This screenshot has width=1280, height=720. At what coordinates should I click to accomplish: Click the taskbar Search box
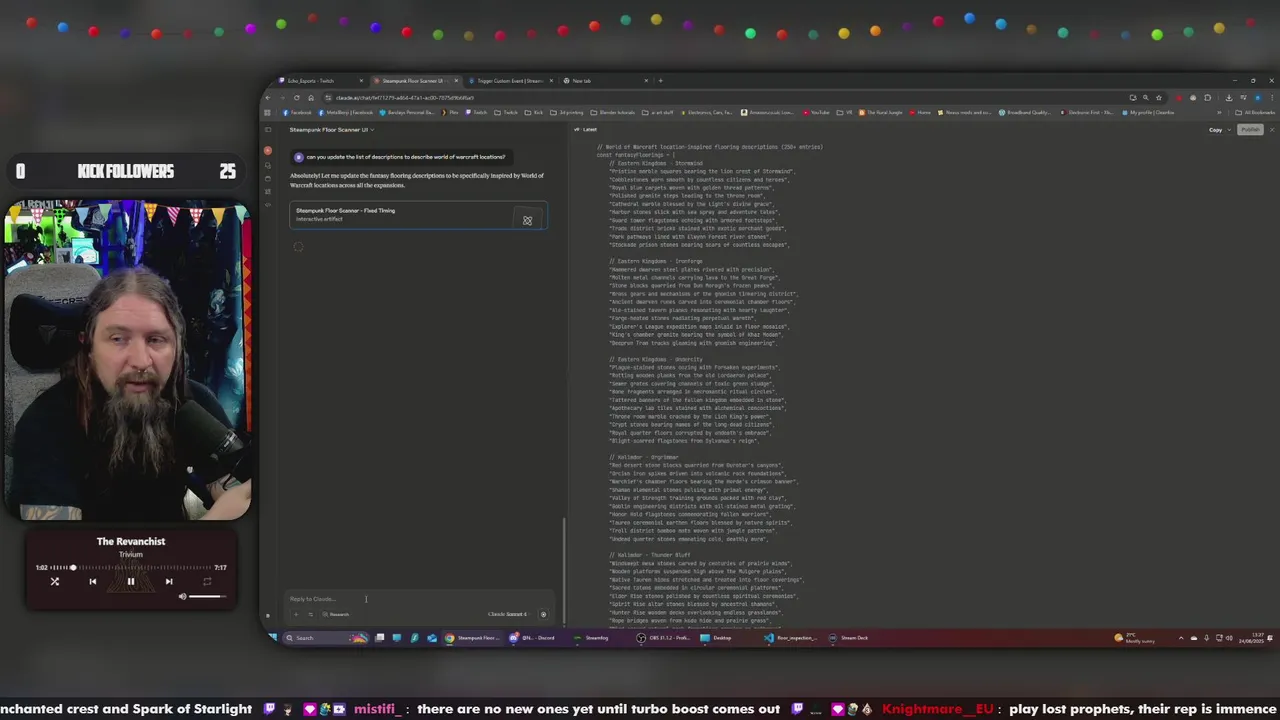(x=325, y=637)
